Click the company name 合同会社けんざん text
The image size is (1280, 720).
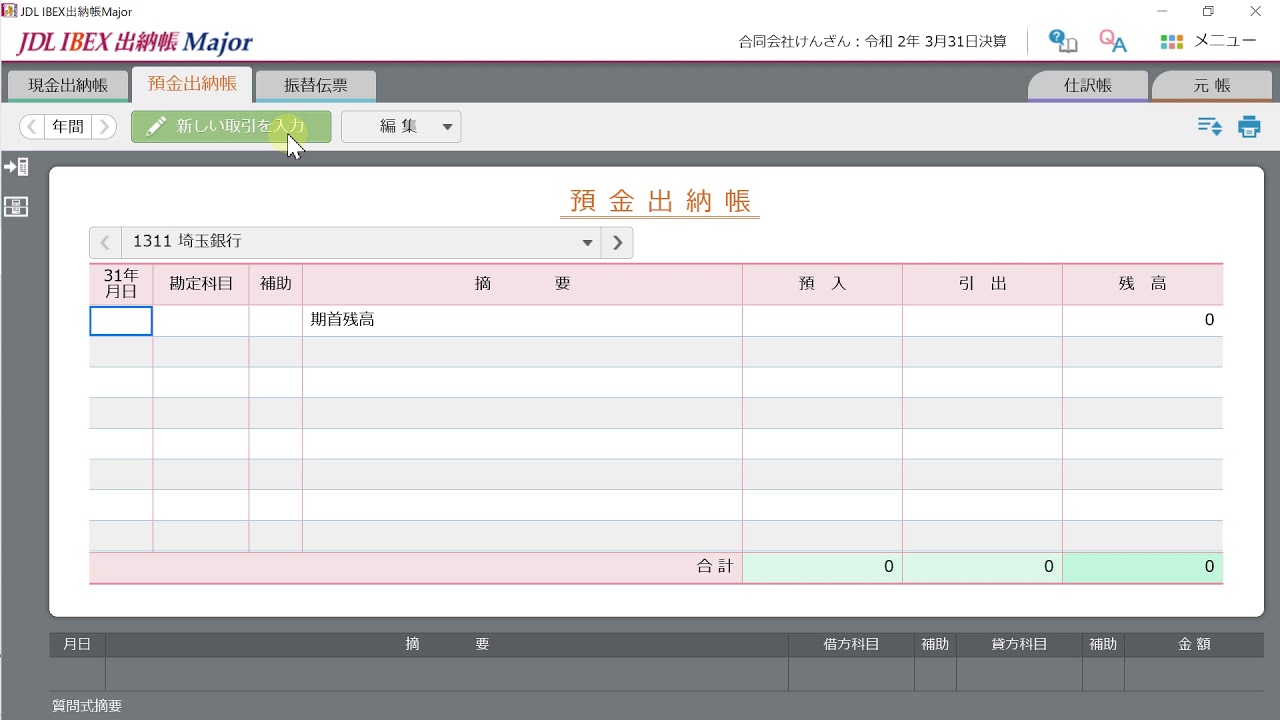[x=797, y=42]
